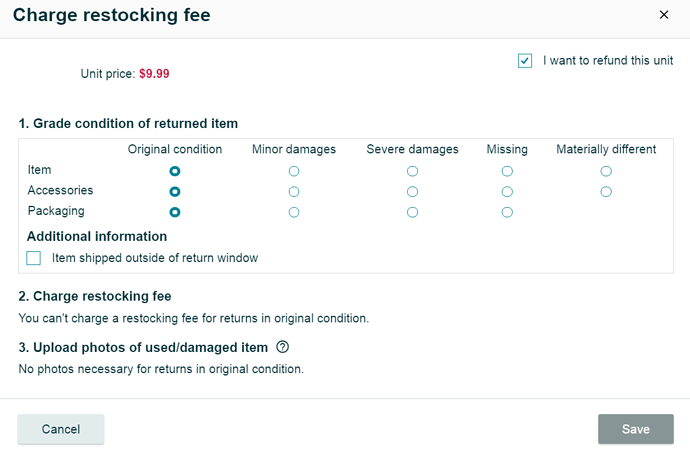Click the Cancel button
690x450 pixels.
coord(61,429)
